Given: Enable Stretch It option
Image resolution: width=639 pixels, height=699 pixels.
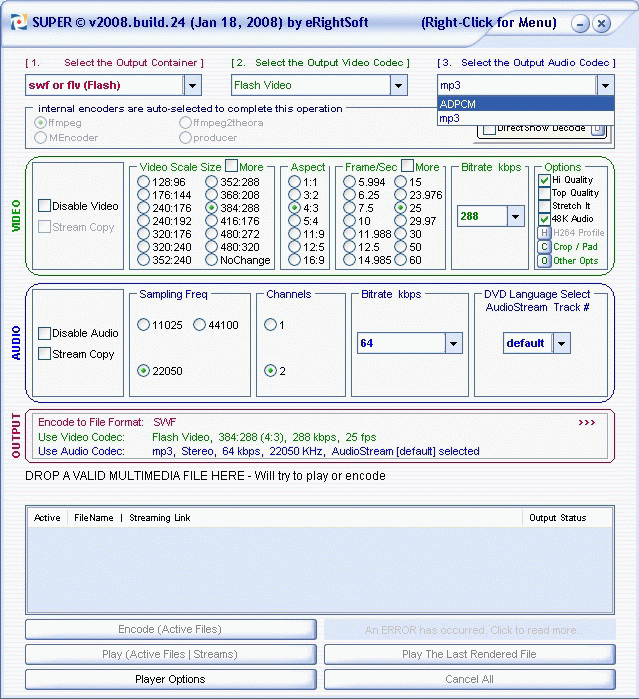Looking at the screenshot, I should tap(544, 206).
